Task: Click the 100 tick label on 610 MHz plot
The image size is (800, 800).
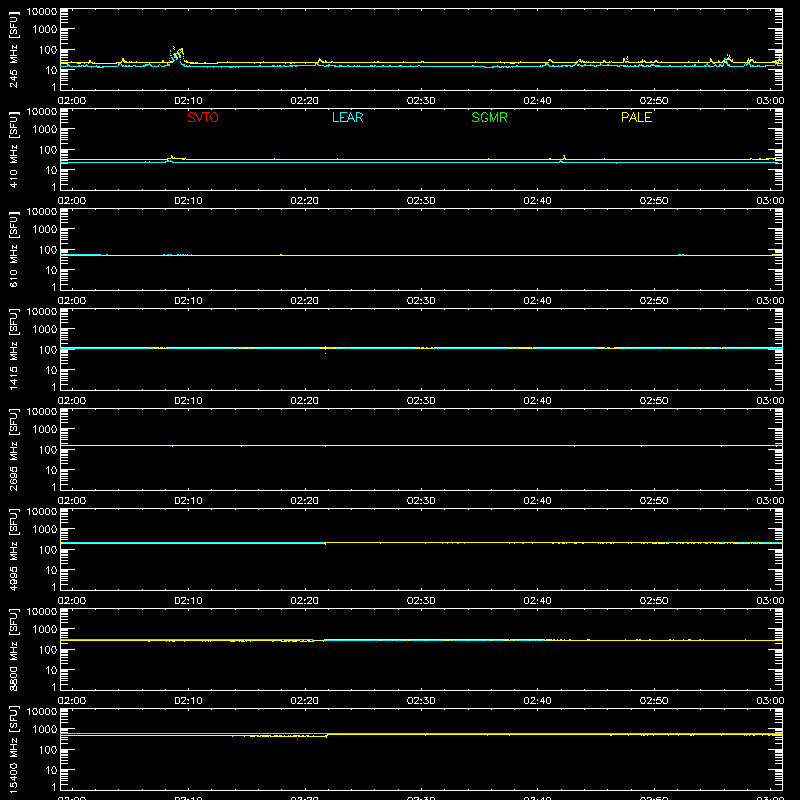Action: click(x=48, y=250)
